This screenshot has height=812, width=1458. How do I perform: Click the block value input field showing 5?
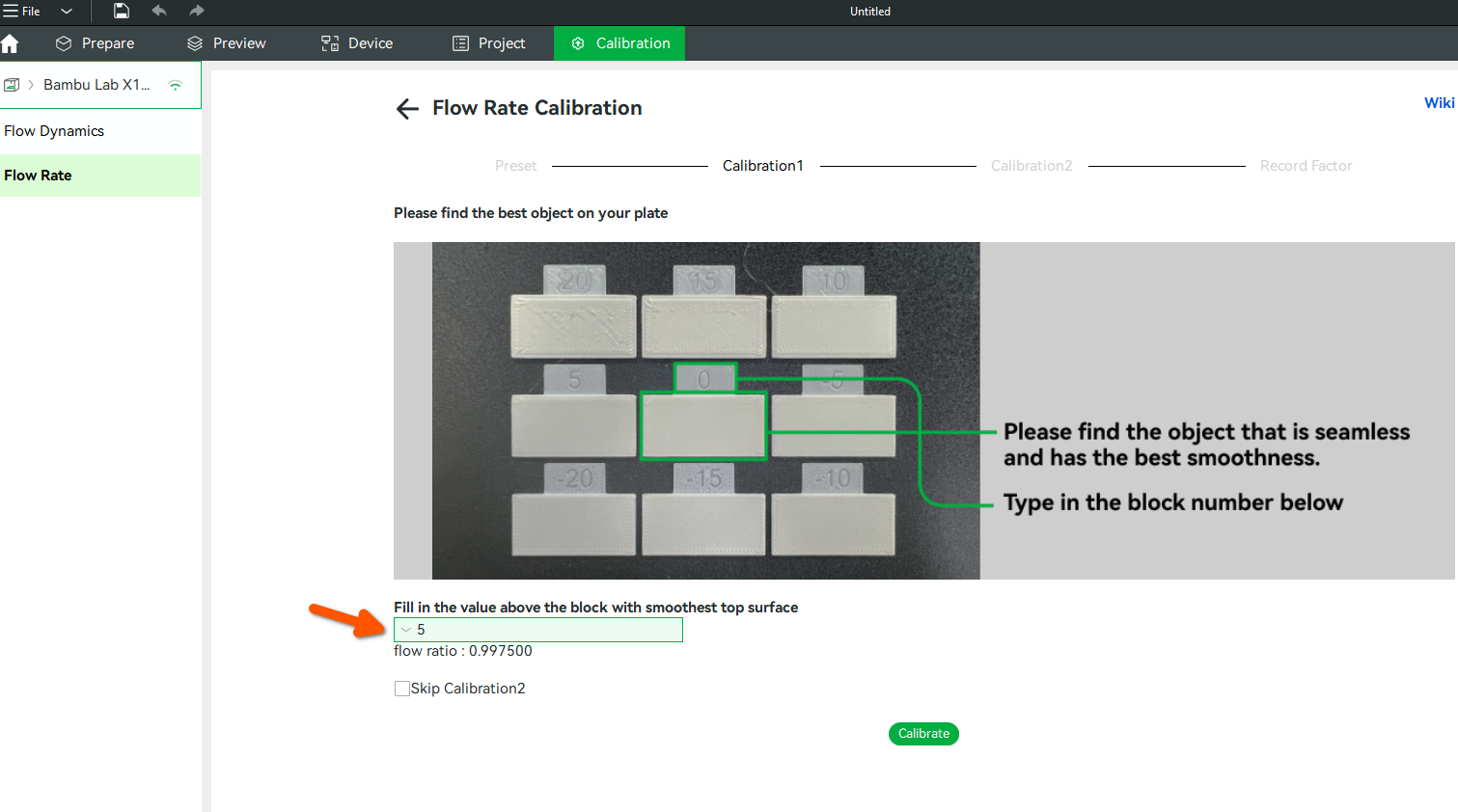click(x=538, y=630)
